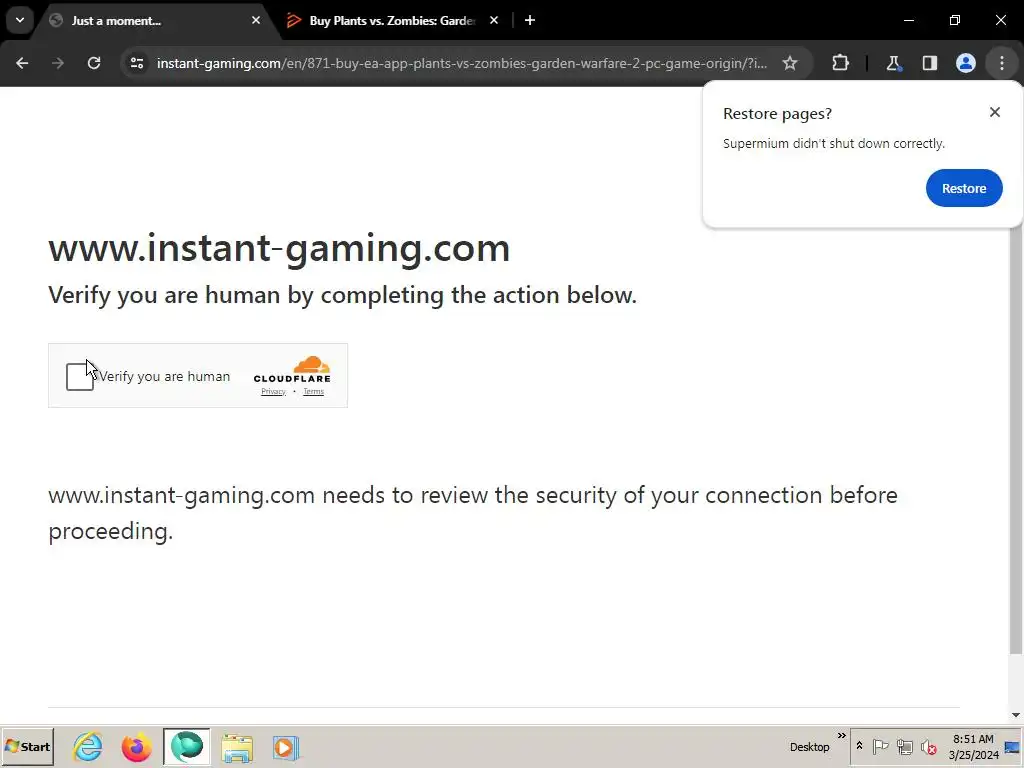Open Windows Media Player from taskbar
1024x768 pixels.
click(285, 747)
